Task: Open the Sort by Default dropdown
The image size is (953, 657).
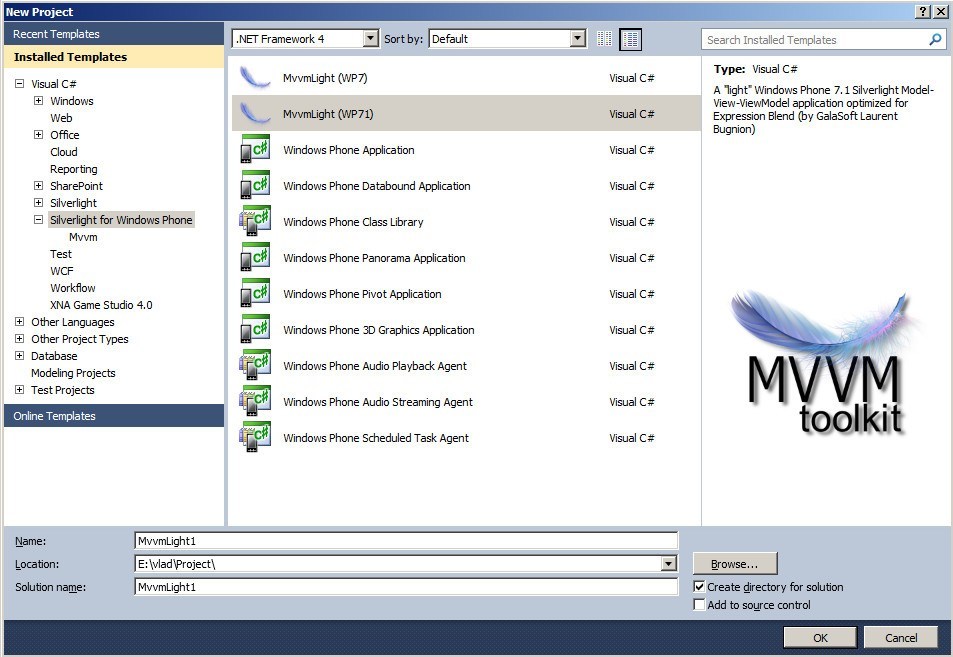Action: click(578, 39)
